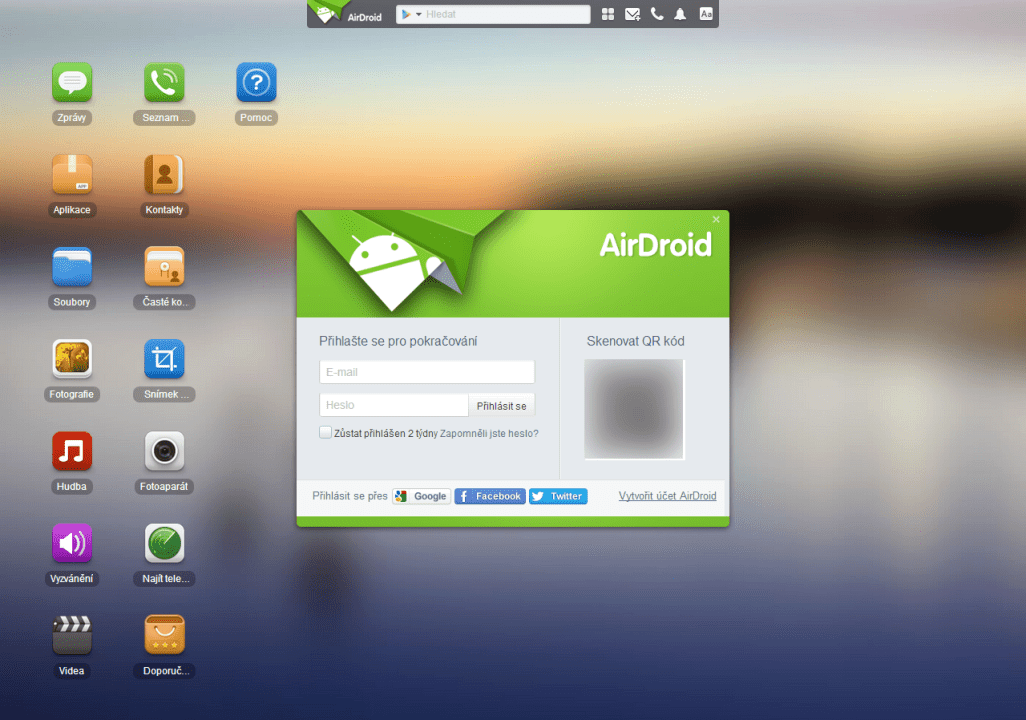Image resolution: width=1026 pixels, height=720 pixels.
Task: Close the AirDroid login dialog
Action: click(716, 219)
